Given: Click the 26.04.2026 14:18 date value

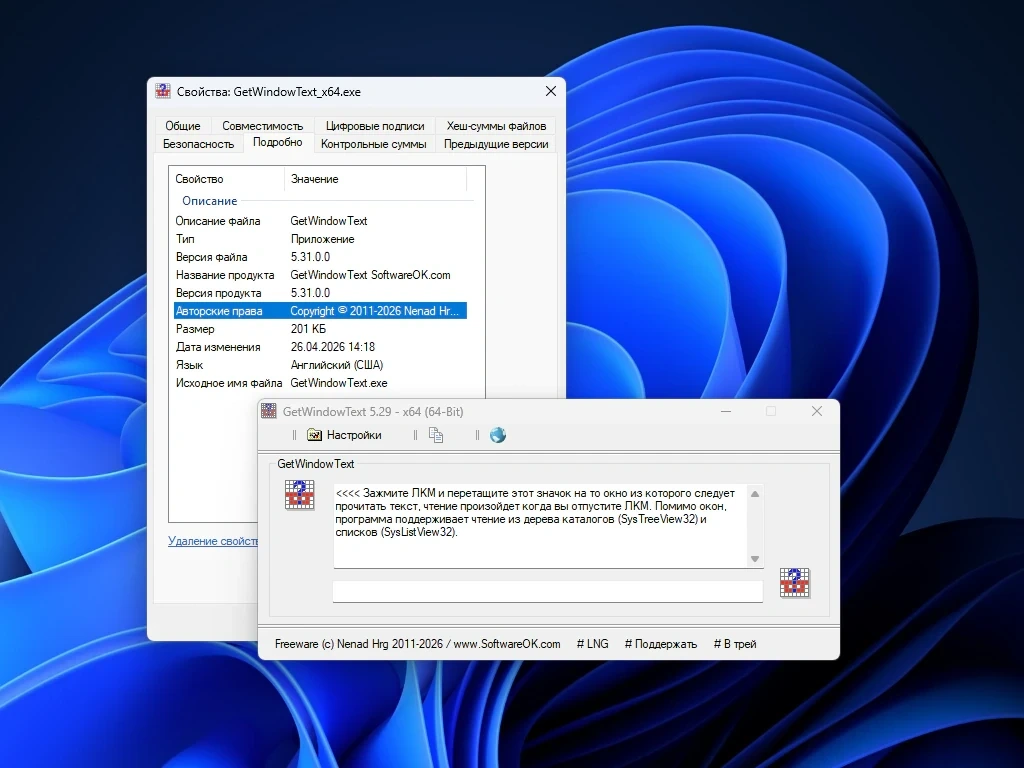Looking at the screenshot, I should pos(332,347).
